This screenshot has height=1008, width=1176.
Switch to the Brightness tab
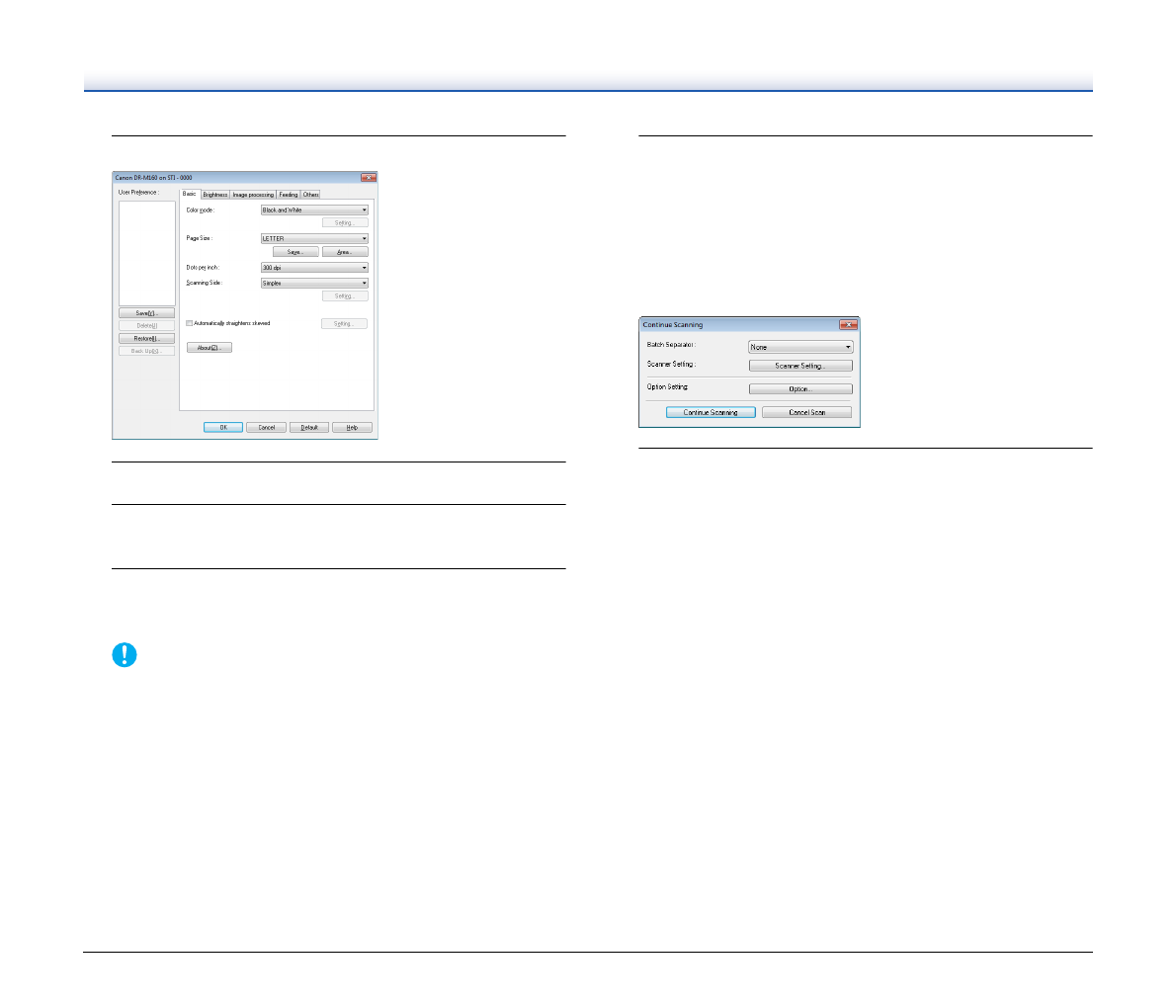[215, 195]
